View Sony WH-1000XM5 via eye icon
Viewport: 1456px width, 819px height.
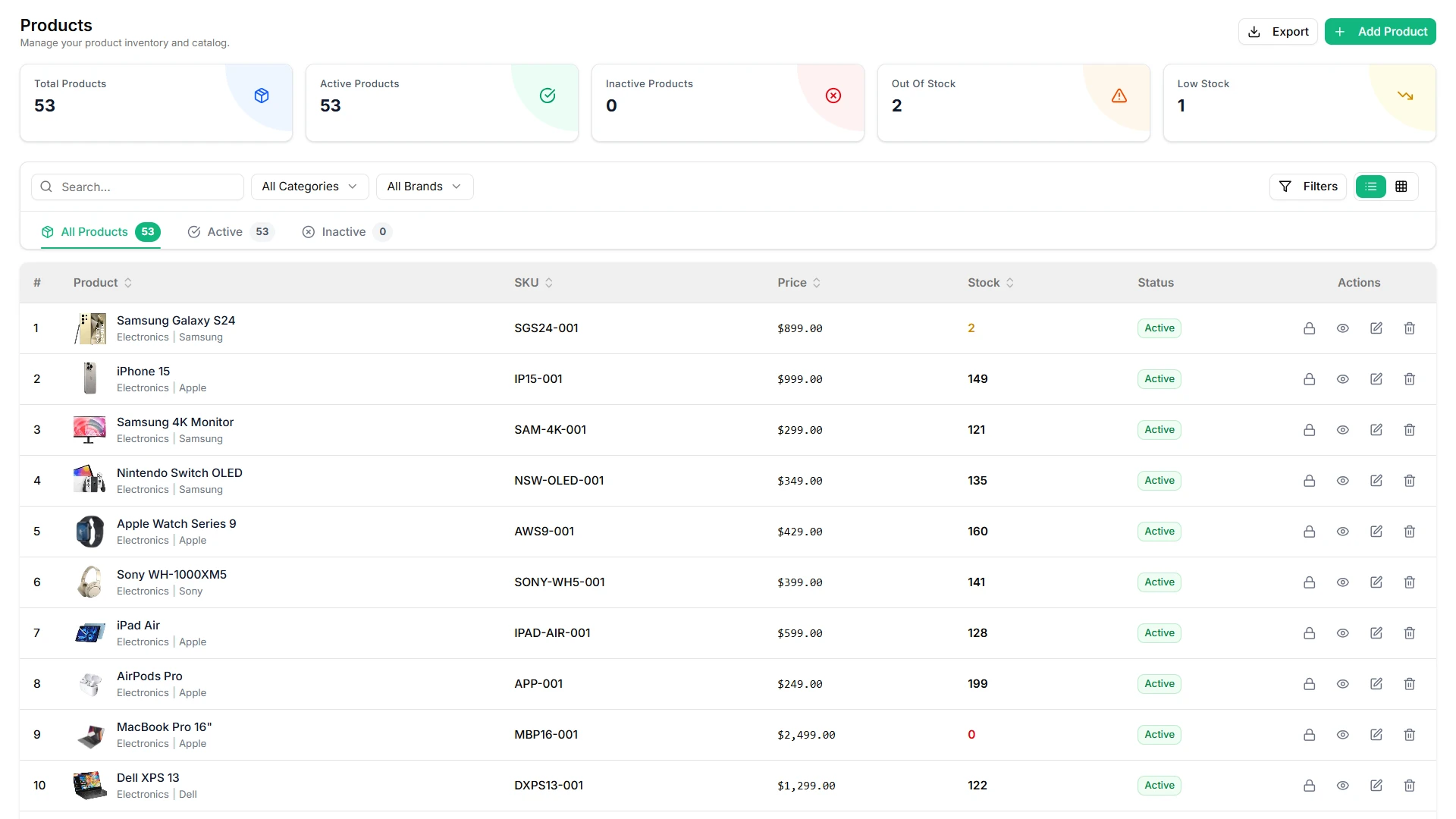tap(1342, 582)
